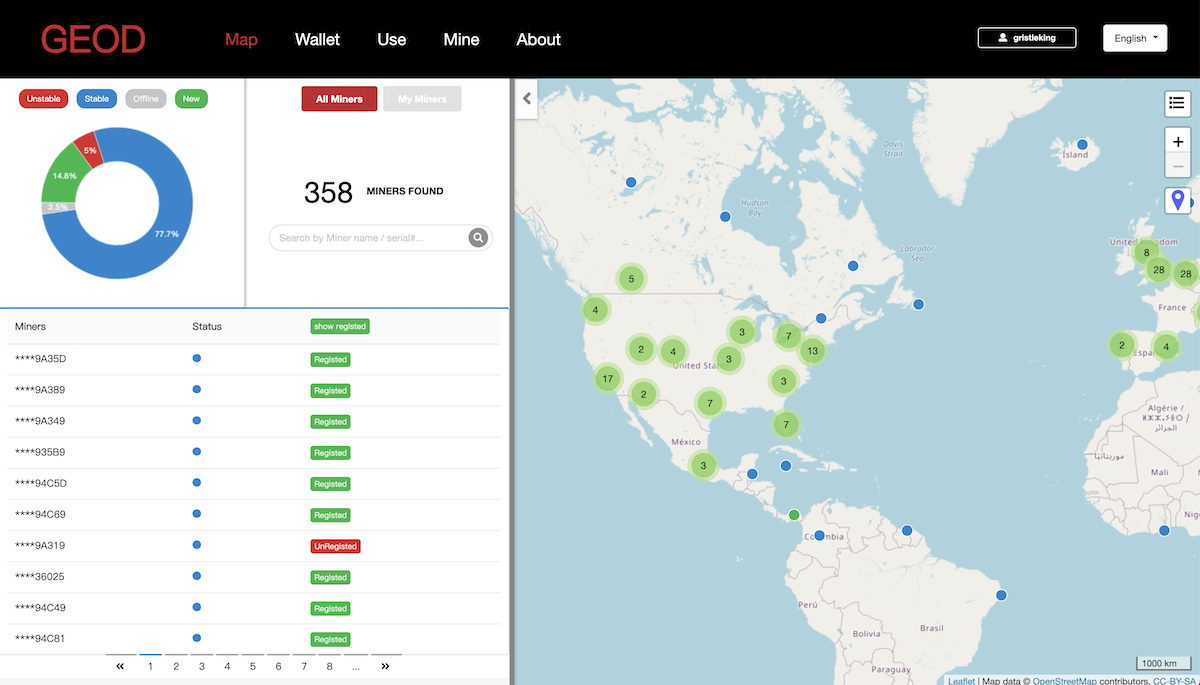The image size is (1200, 685).
Task: Click the cluster marker showing 17
Action: pos(607,378)
